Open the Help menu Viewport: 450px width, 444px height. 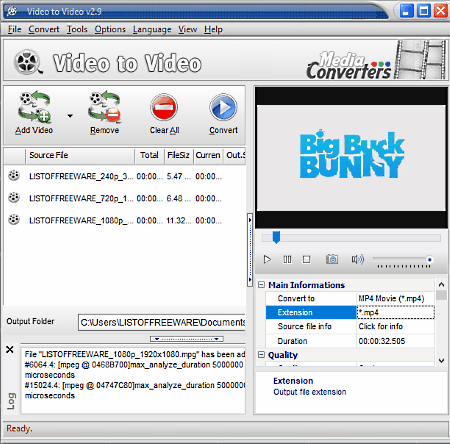click(x=213, y=29)
